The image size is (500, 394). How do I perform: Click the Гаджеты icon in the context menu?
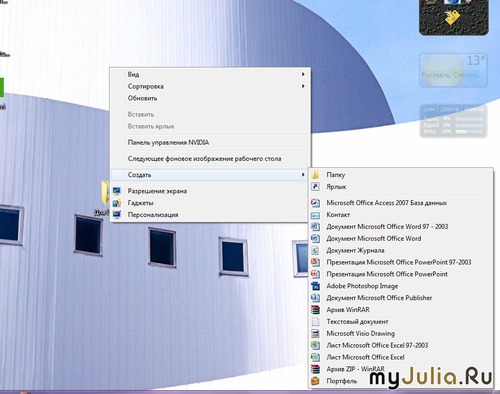click(116, 203)
